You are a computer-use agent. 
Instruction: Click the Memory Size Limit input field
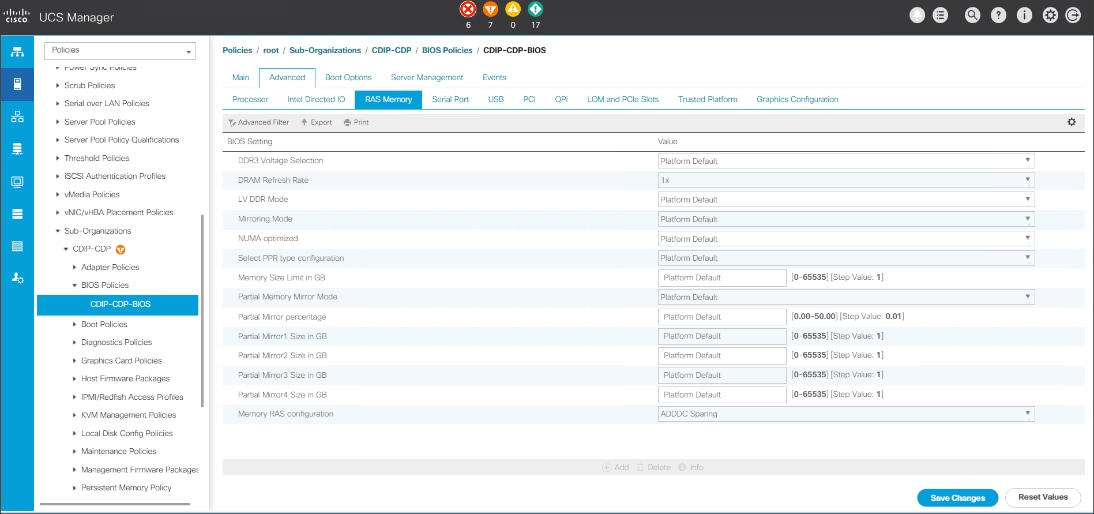point(722,278)
